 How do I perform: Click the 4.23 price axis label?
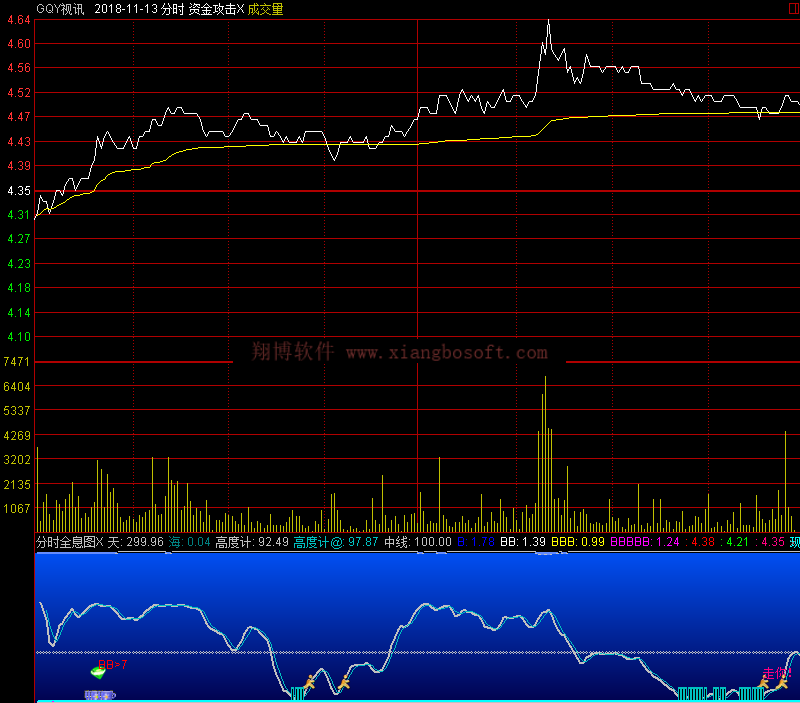(19, 264)
